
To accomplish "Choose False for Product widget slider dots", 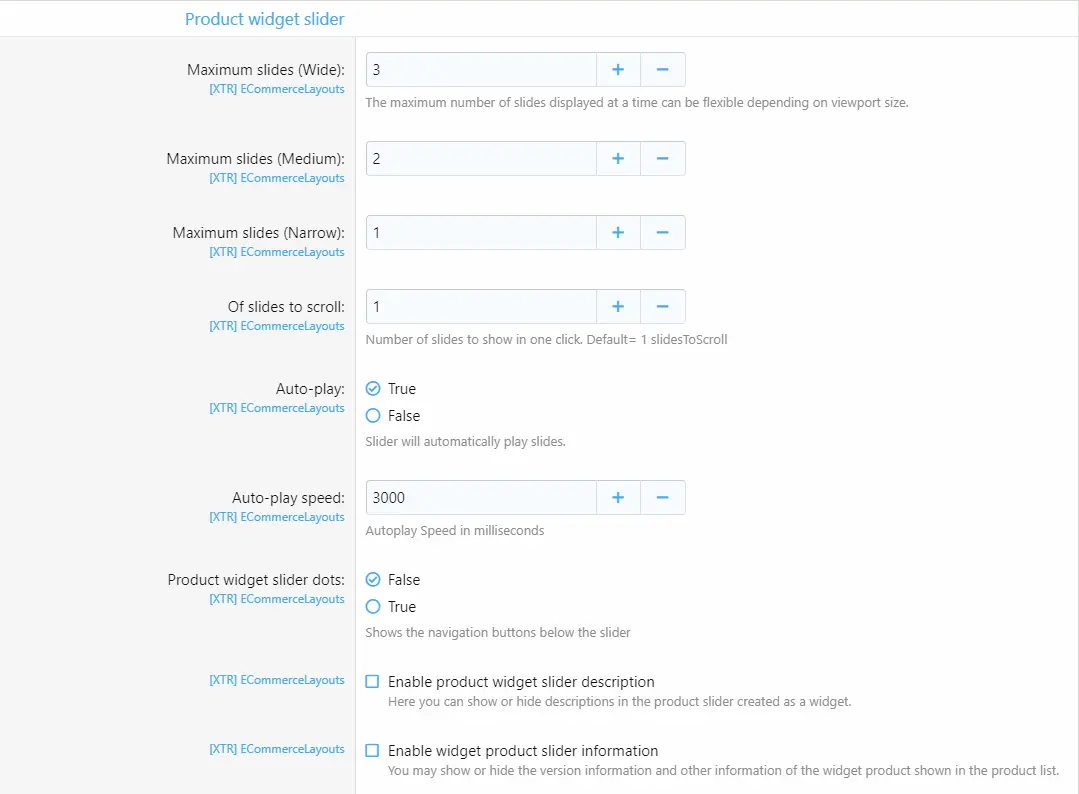I will (x=373, y=580).
